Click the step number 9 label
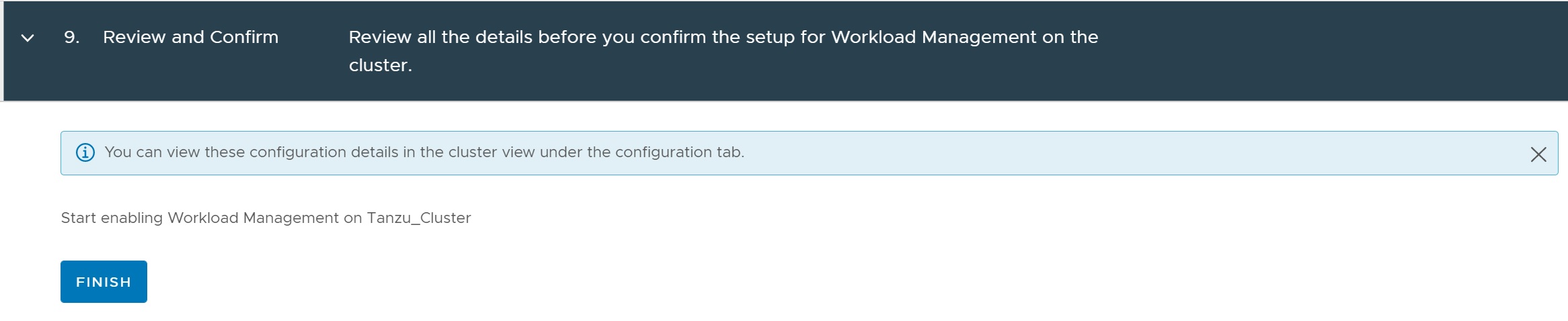This screenshot has width=1568, height=321. [71, 38]
